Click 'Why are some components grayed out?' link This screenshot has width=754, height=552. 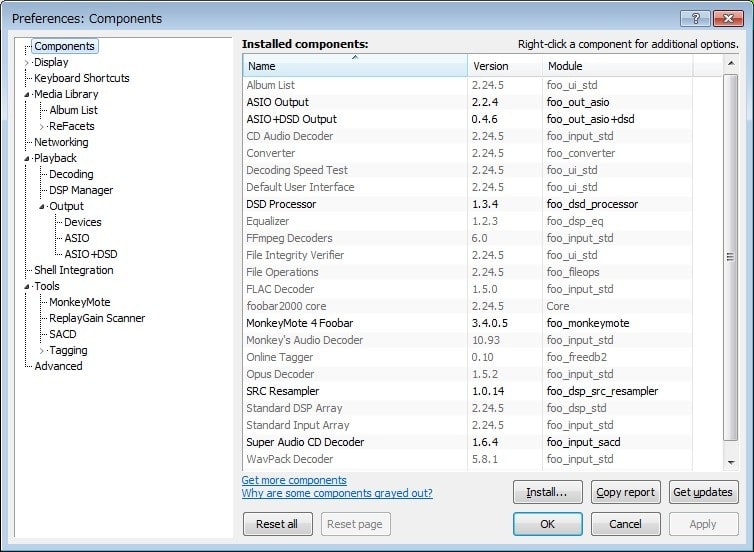click(x=337, y=493)
